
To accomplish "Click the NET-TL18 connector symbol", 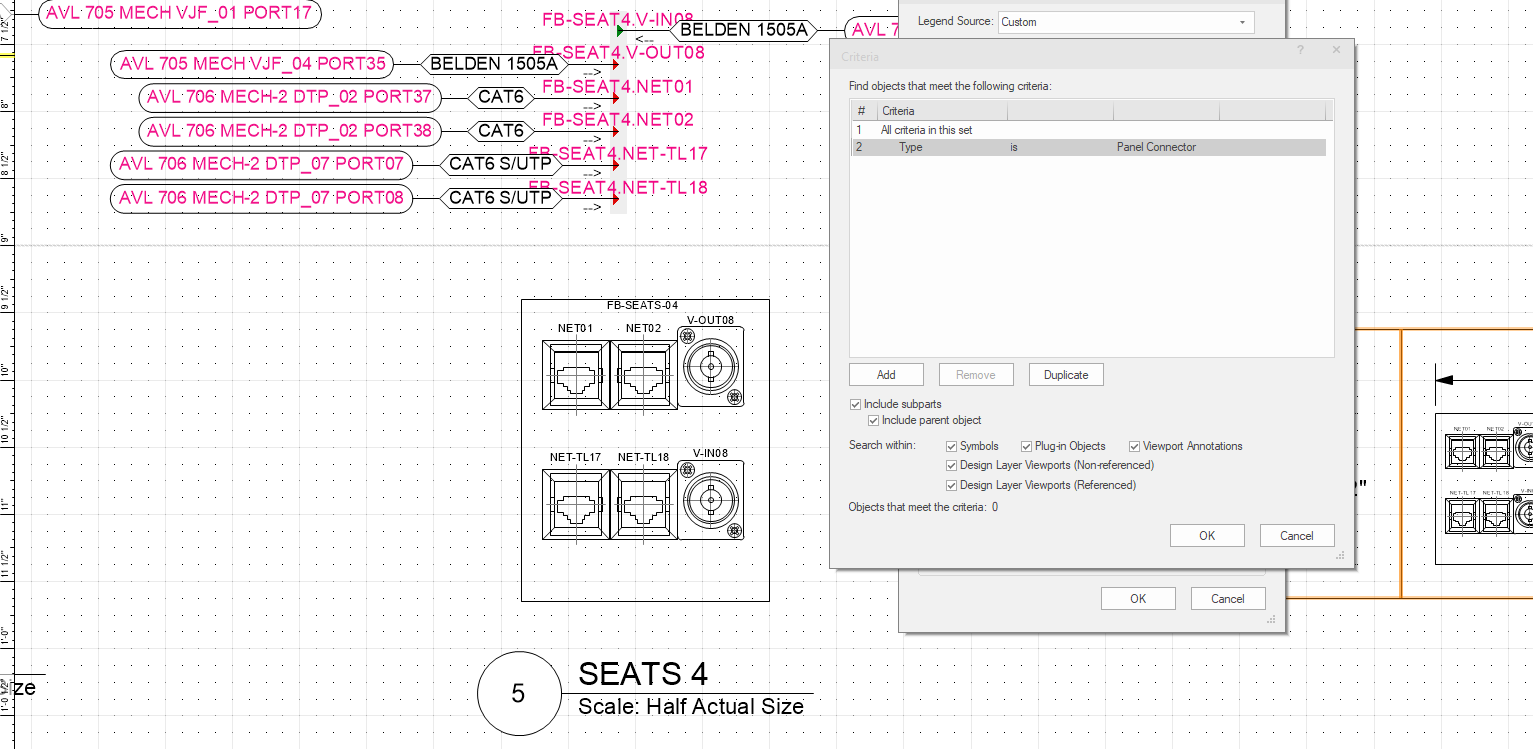I will pyautogui.click(x=642, y=503).
